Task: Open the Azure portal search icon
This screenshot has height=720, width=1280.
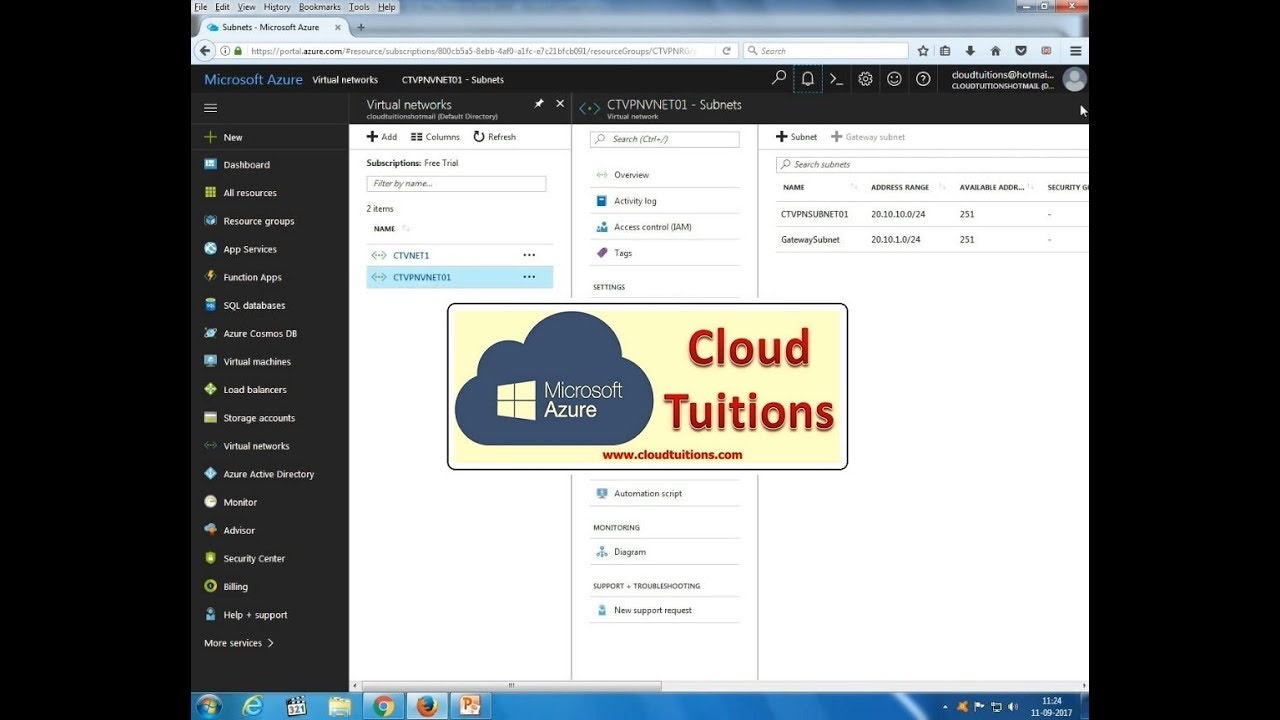Action: coord(779,78)
